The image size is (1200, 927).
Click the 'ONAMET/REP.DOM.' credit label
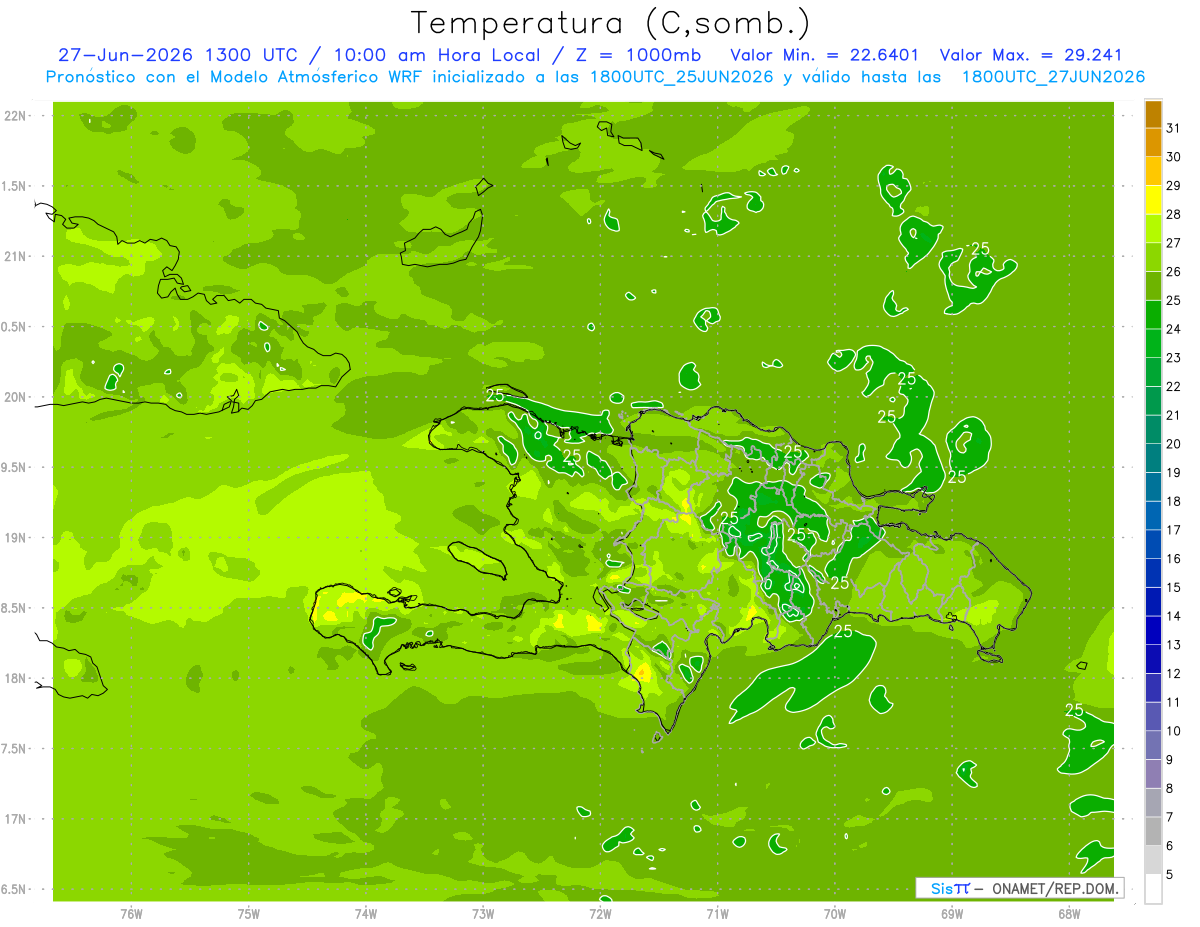pos(1055,888)
